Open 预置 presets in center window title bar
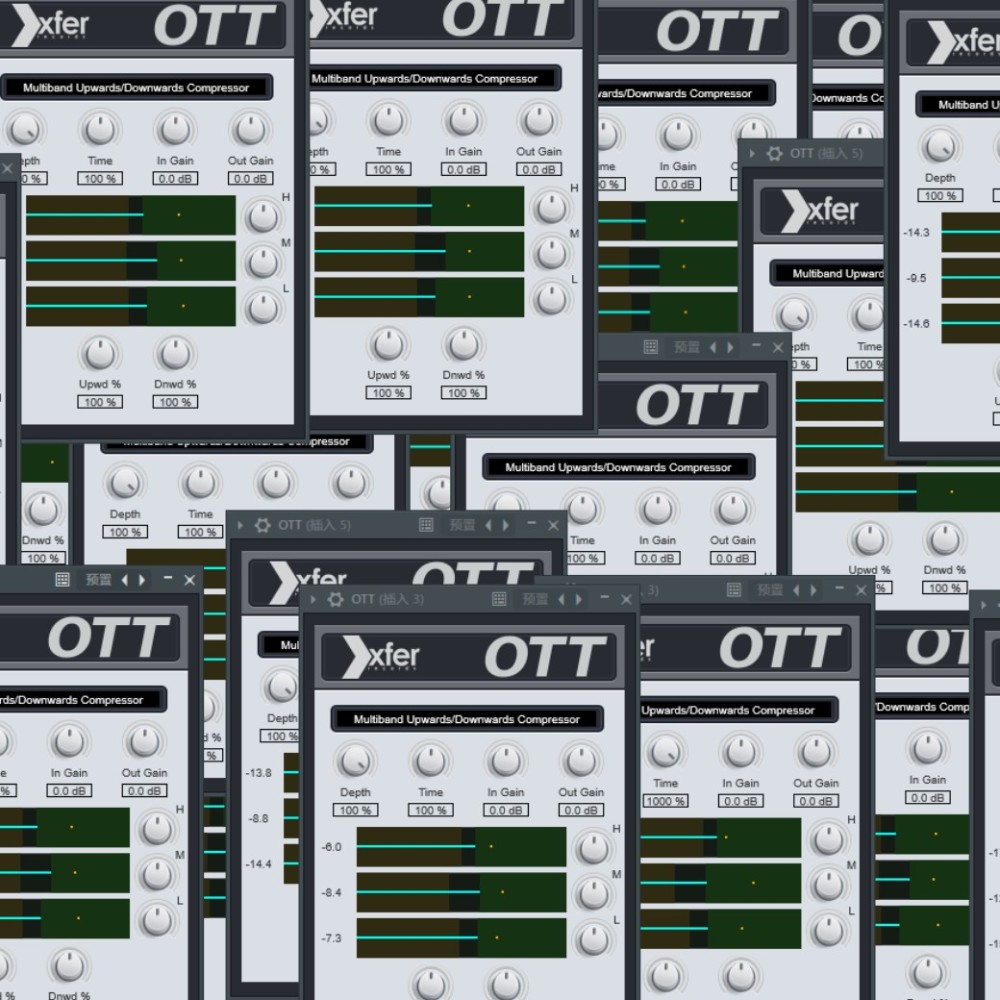 [687, 347]
